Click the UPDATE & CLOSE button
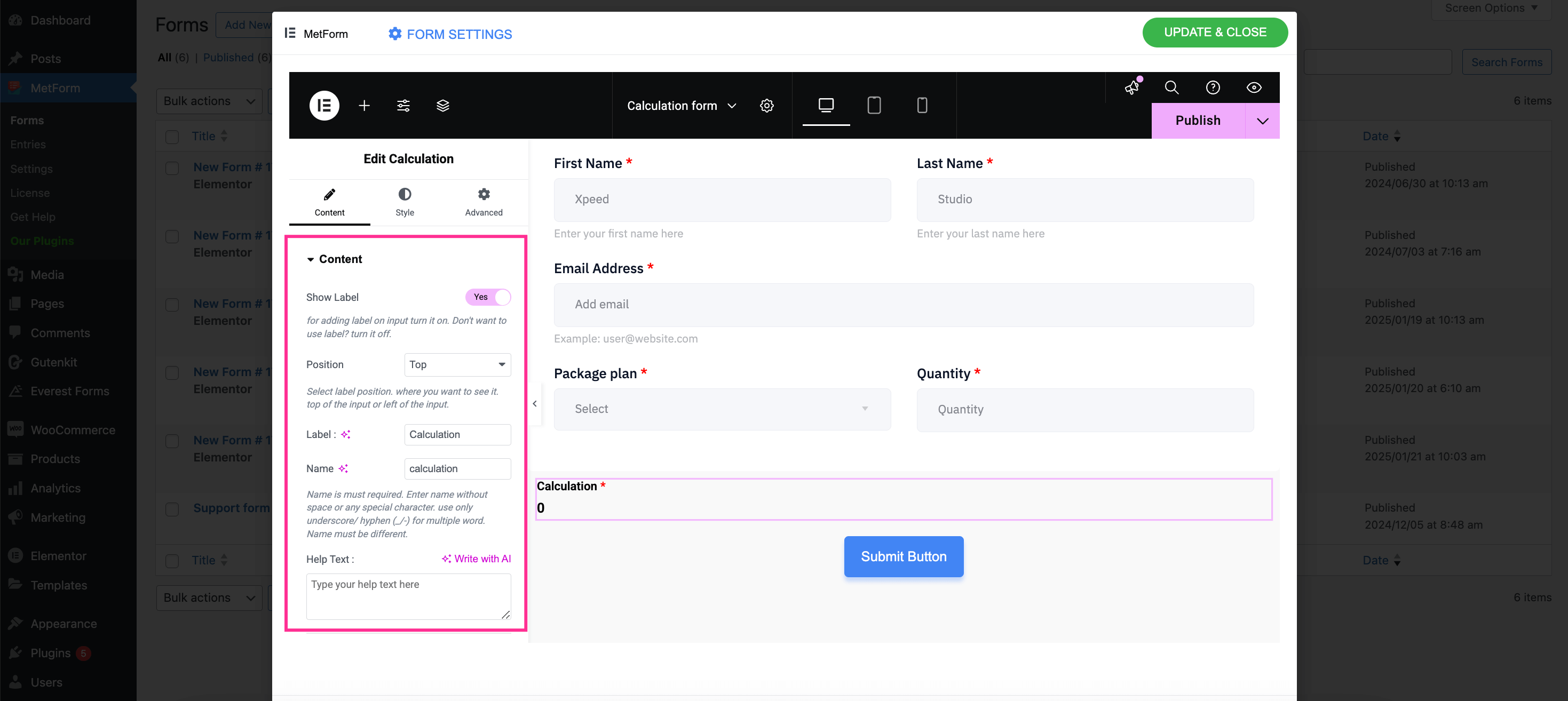 [x=1215, y=32]
